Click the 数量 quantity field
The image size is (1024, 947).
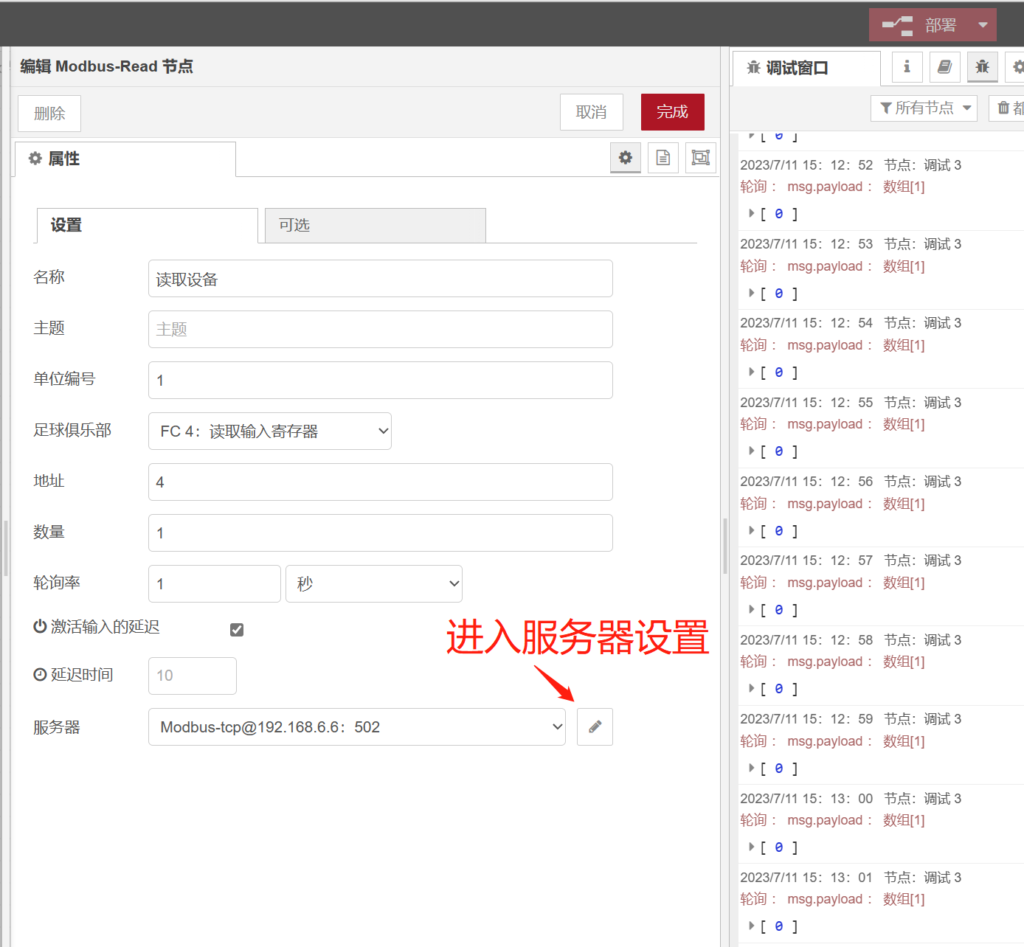coord(380,533)
